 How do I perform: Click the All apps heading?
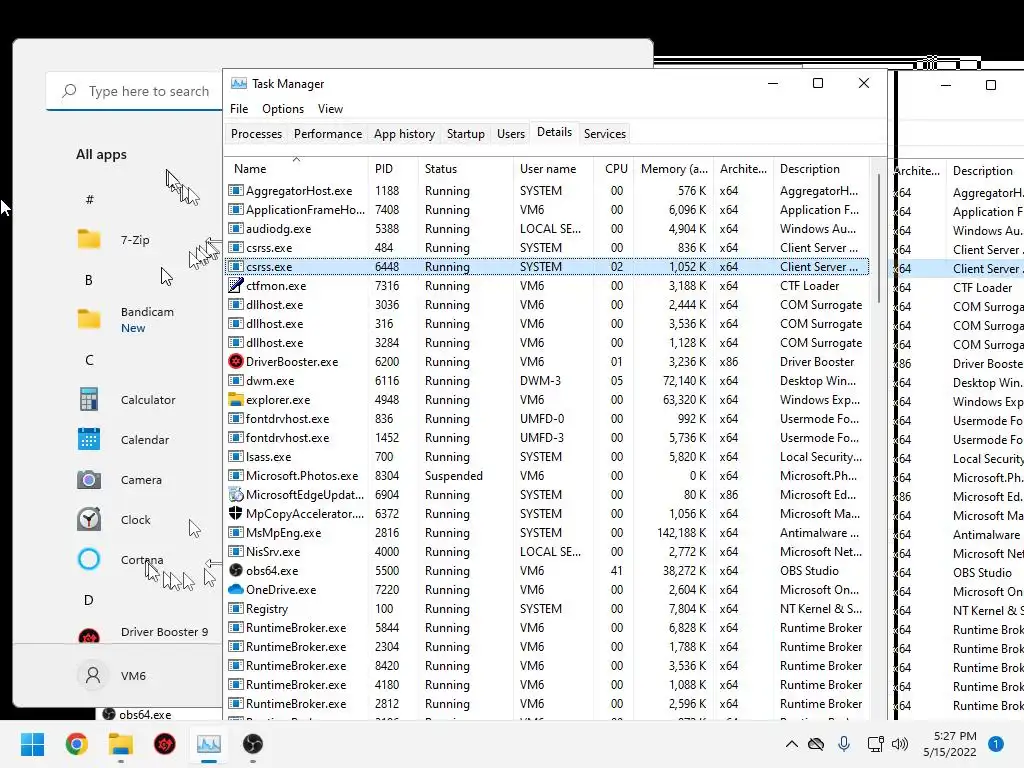coord(101,154)
